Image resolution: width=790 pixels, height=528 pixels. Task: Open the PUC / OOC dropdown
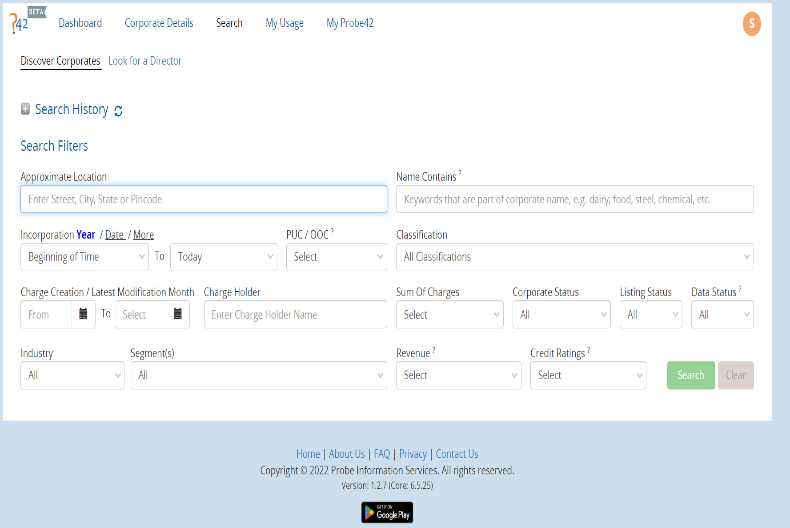pos(336,257)
